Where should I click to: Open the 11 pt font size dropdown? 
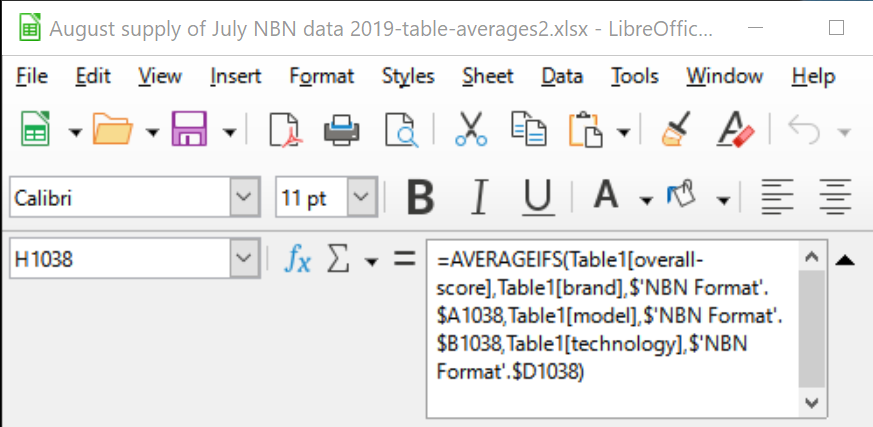pyautogui.click(x=362, y=198)
